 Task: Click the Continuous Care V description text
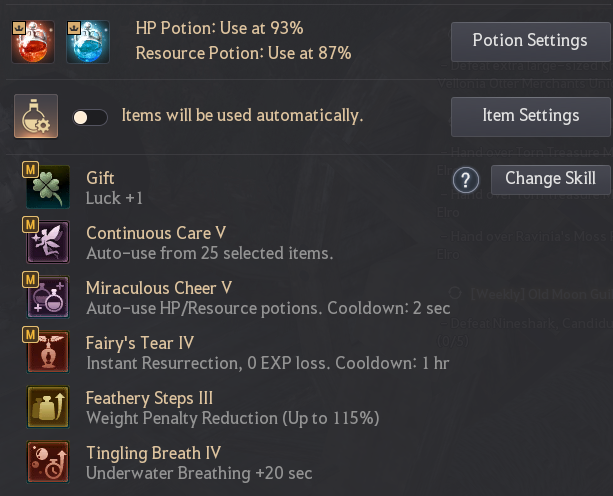pyautogui.click(x=209, y=253)
